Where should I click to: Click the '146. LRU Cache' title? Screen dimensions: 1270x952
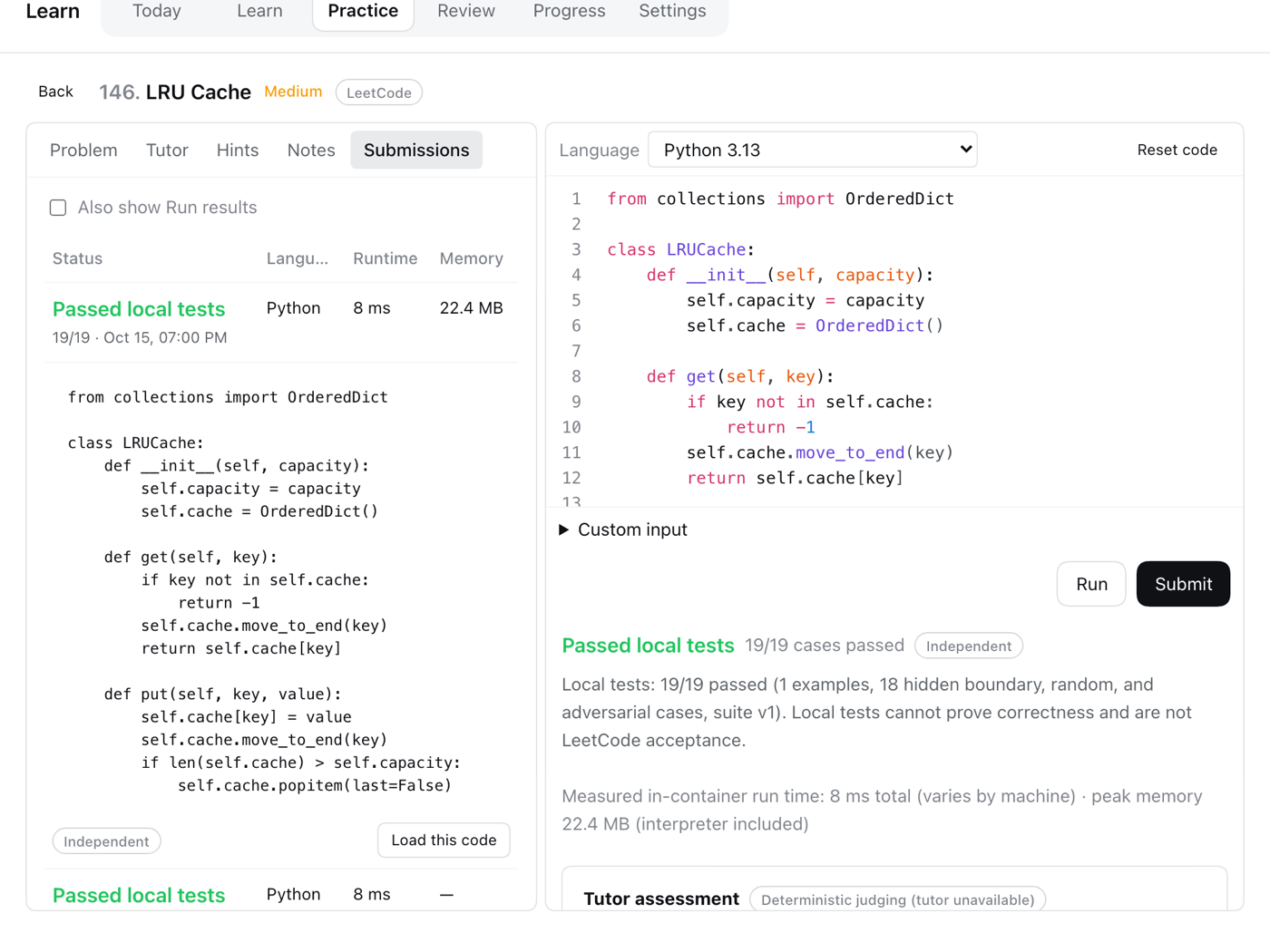point(175,92)
